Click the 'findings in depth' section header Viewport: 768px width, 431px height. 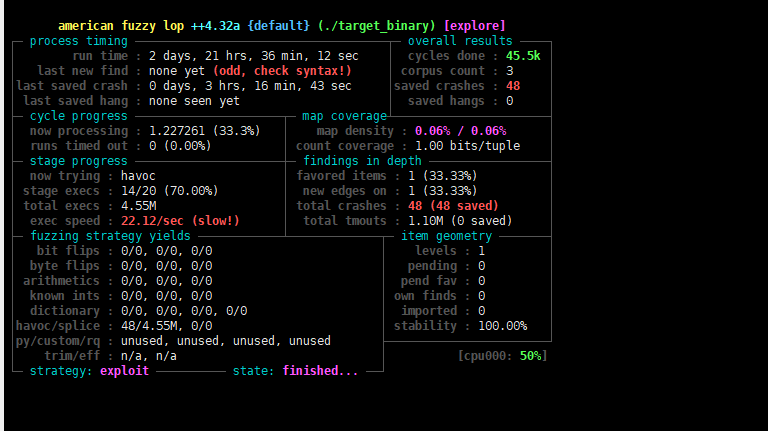click(362, 161)
